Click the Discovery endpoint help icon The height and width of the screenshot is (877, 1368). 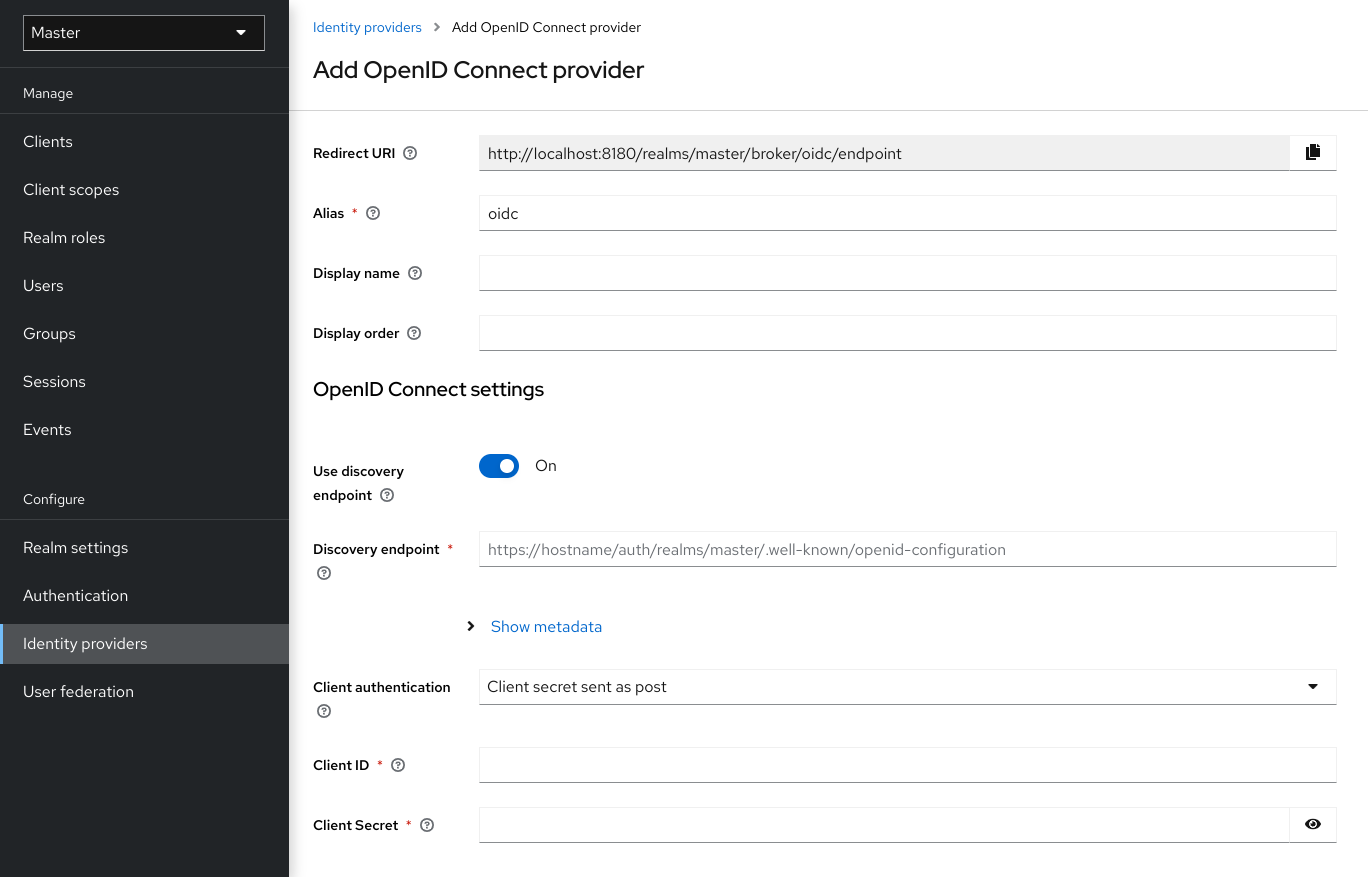click(323, 572)
